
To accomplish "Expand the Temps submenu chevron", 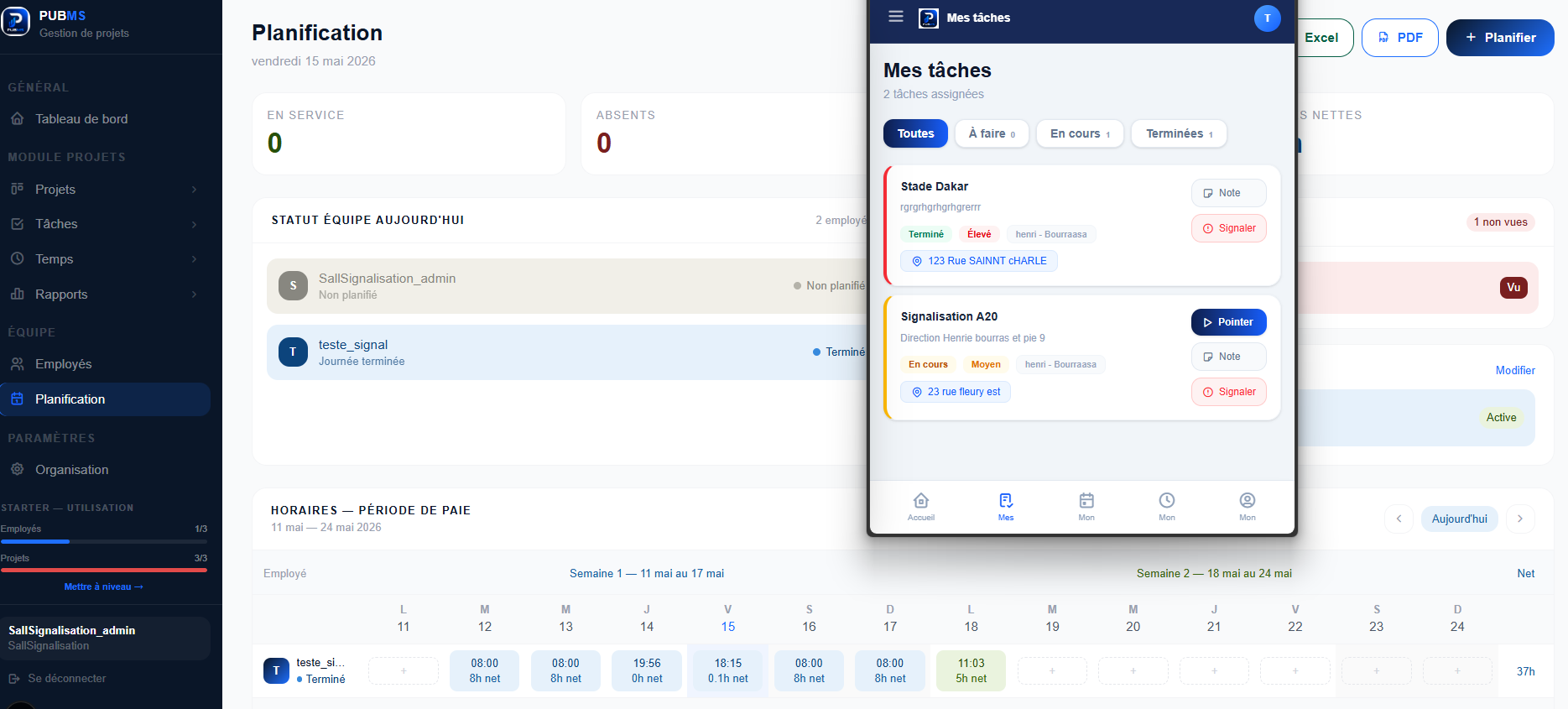I will [195, 259].
